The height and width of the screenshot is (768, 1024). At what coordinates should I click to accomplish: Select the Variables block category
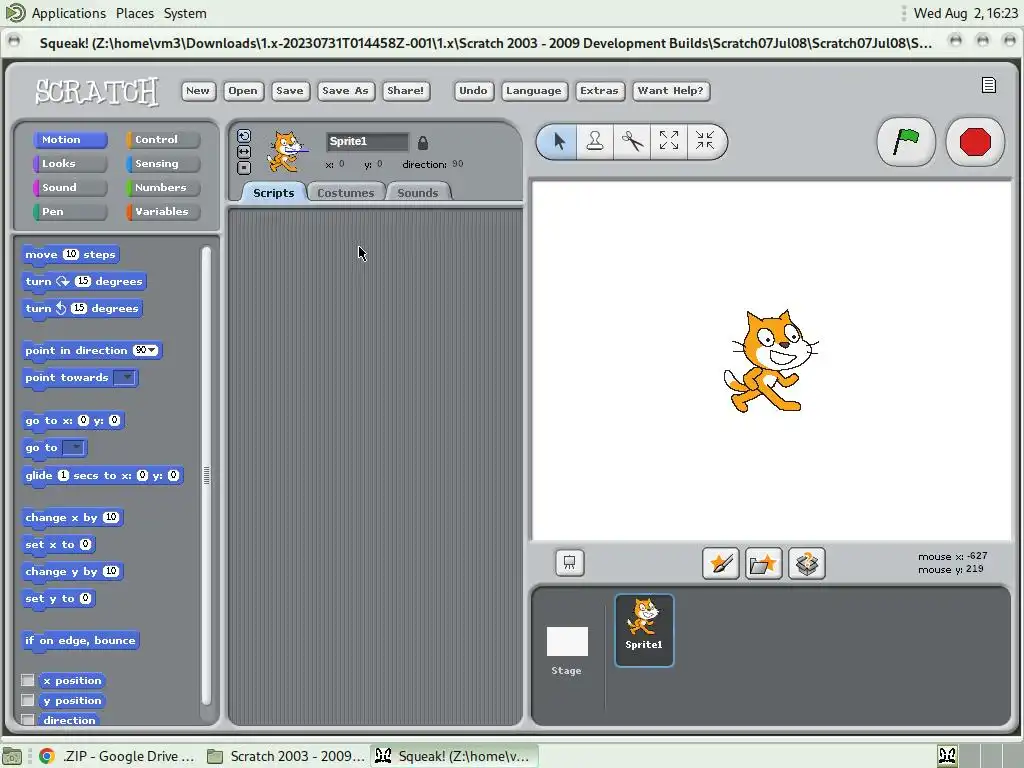[x=163, y=212]
